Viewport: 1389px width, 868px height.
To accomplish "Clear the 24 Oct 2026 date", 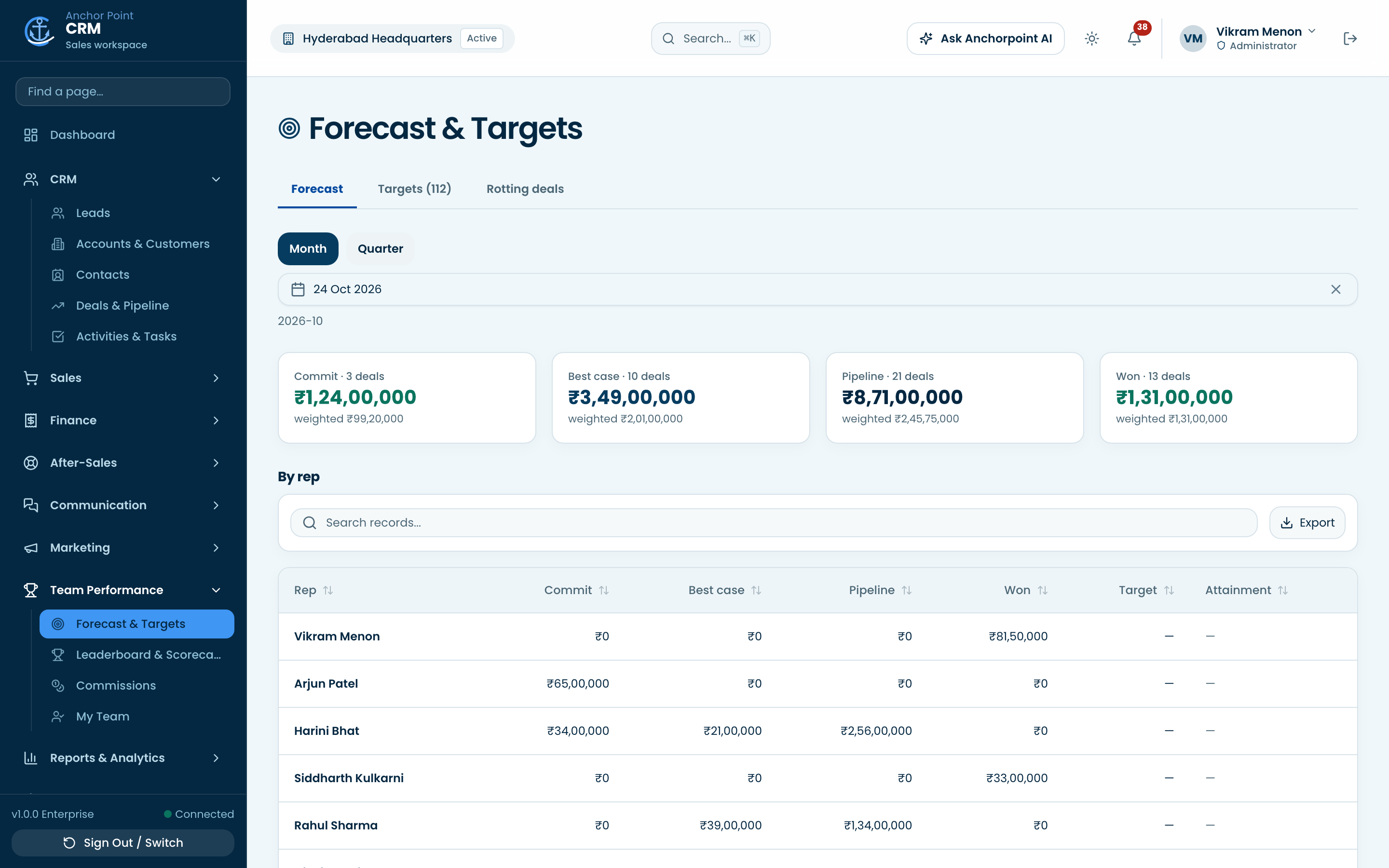I will click(1335, 289).
